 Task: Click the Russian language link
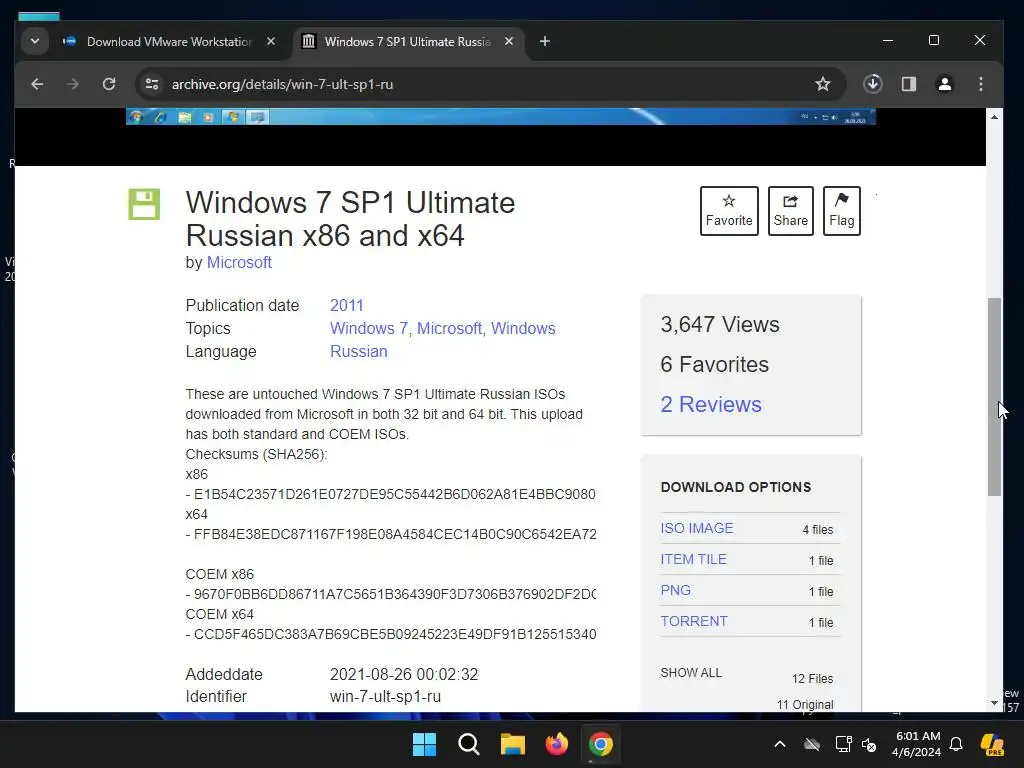(x=359, y=351)
